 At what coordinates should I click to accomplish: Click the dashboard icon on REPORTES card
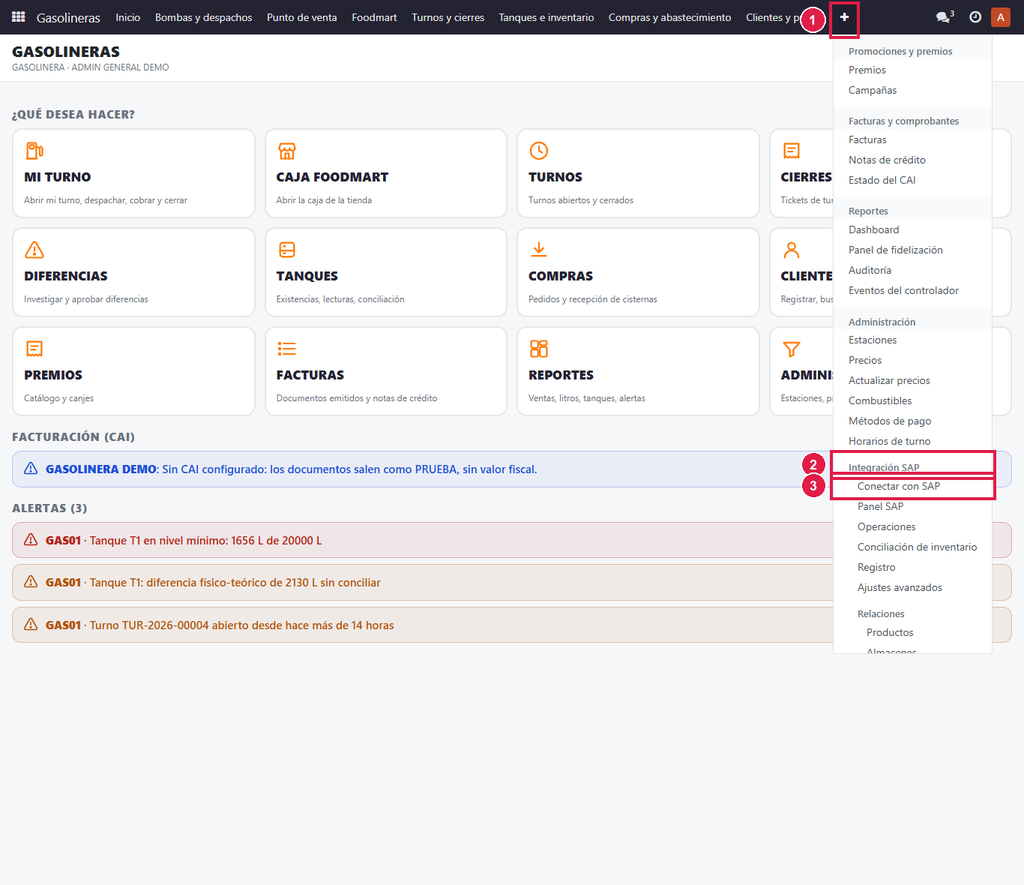(x=539, y=349)
